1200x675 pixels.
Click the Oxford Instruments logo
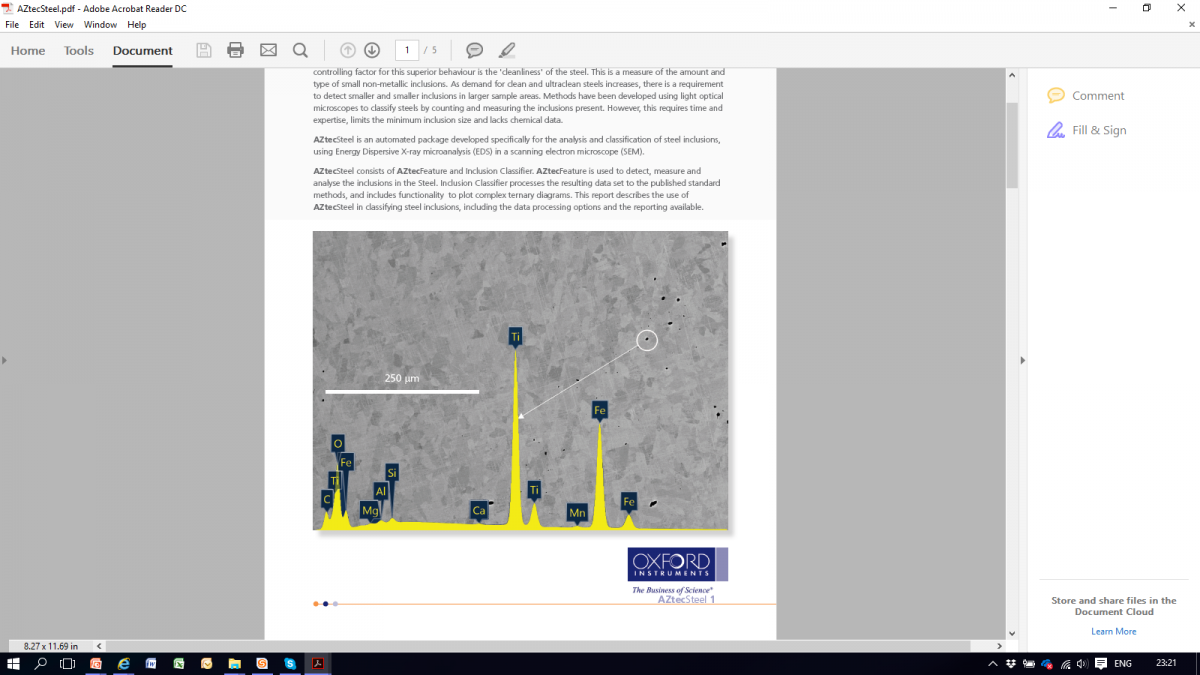point(677,564)
